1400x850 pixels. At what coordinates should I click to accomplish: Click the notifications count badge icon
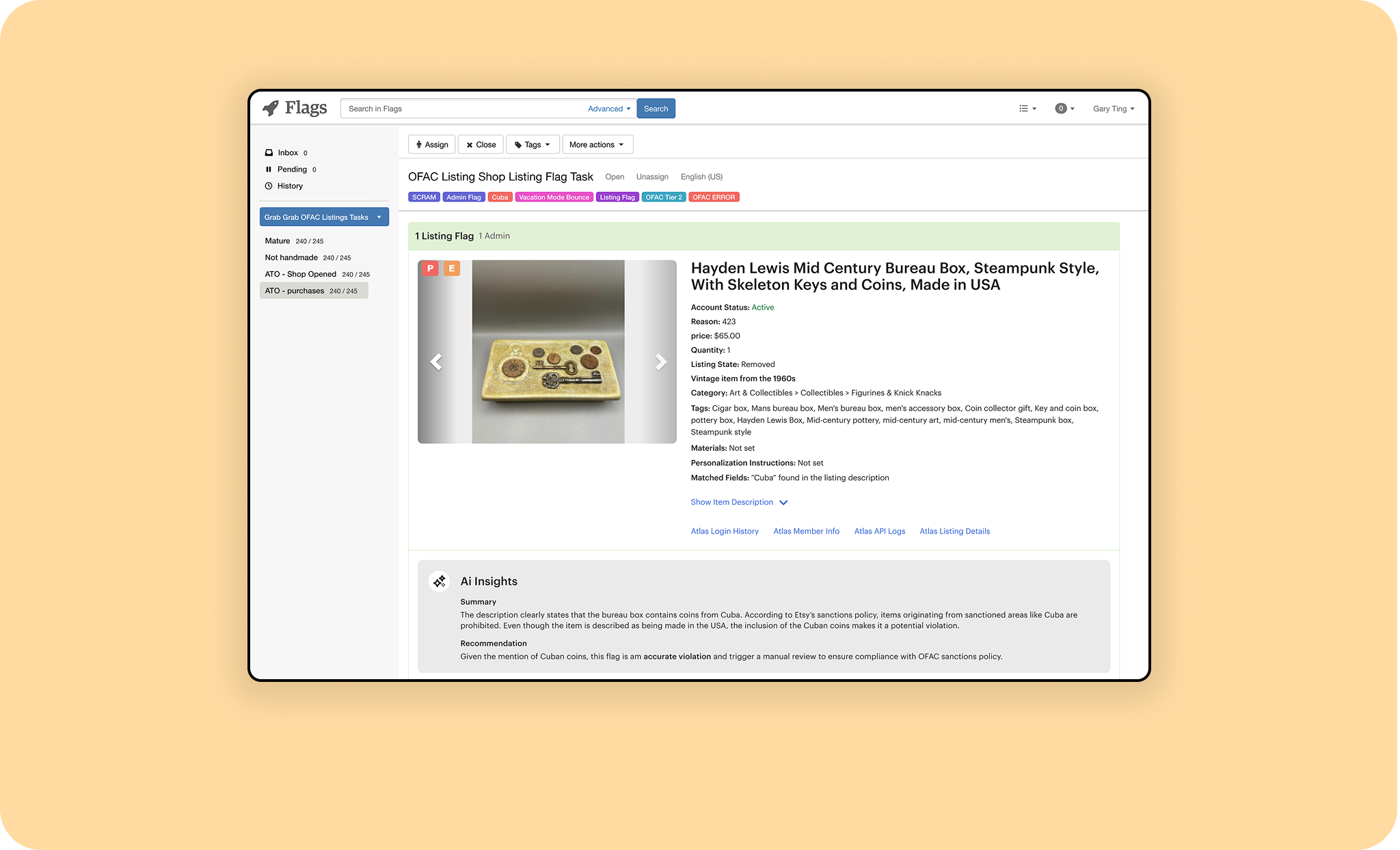coord(1061,109)
